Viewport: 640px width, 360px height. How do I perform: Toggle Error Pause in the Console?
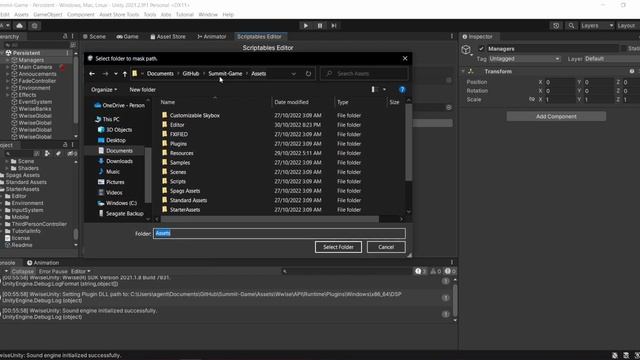click(53, 271)
